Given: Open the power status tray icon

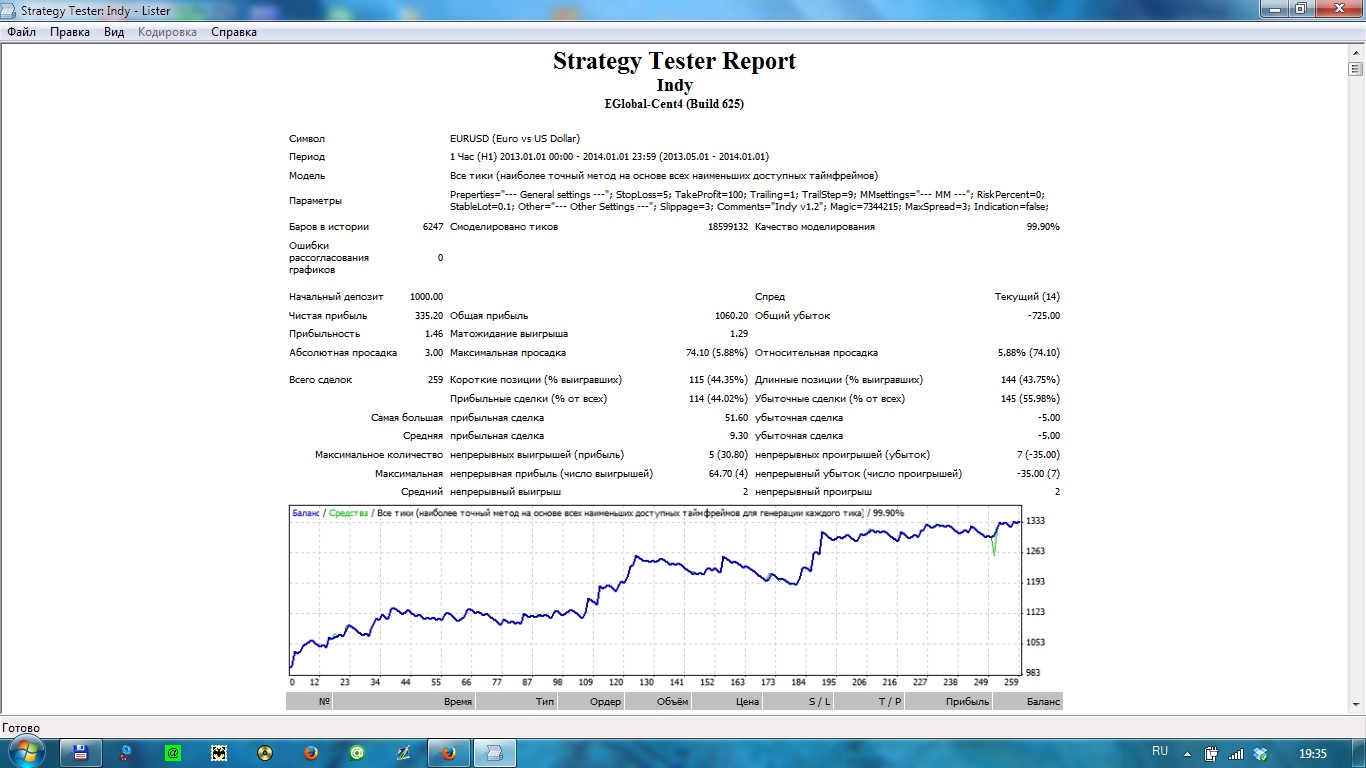Looking at the screenshot, I should click(x=1211, y=753).
